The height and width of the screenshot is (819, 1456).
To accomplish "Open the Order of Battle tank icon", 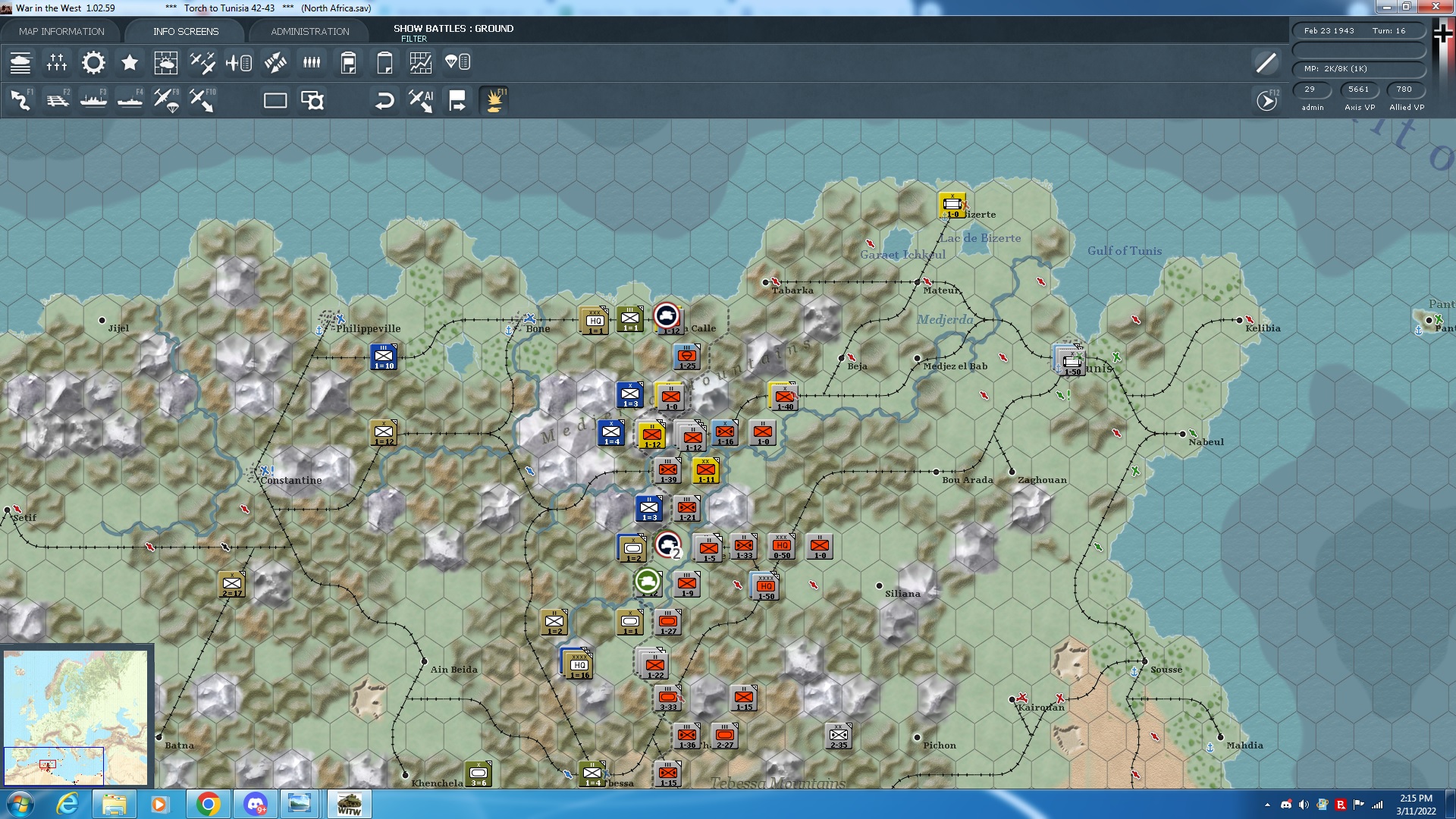I will tap(20, 62).
